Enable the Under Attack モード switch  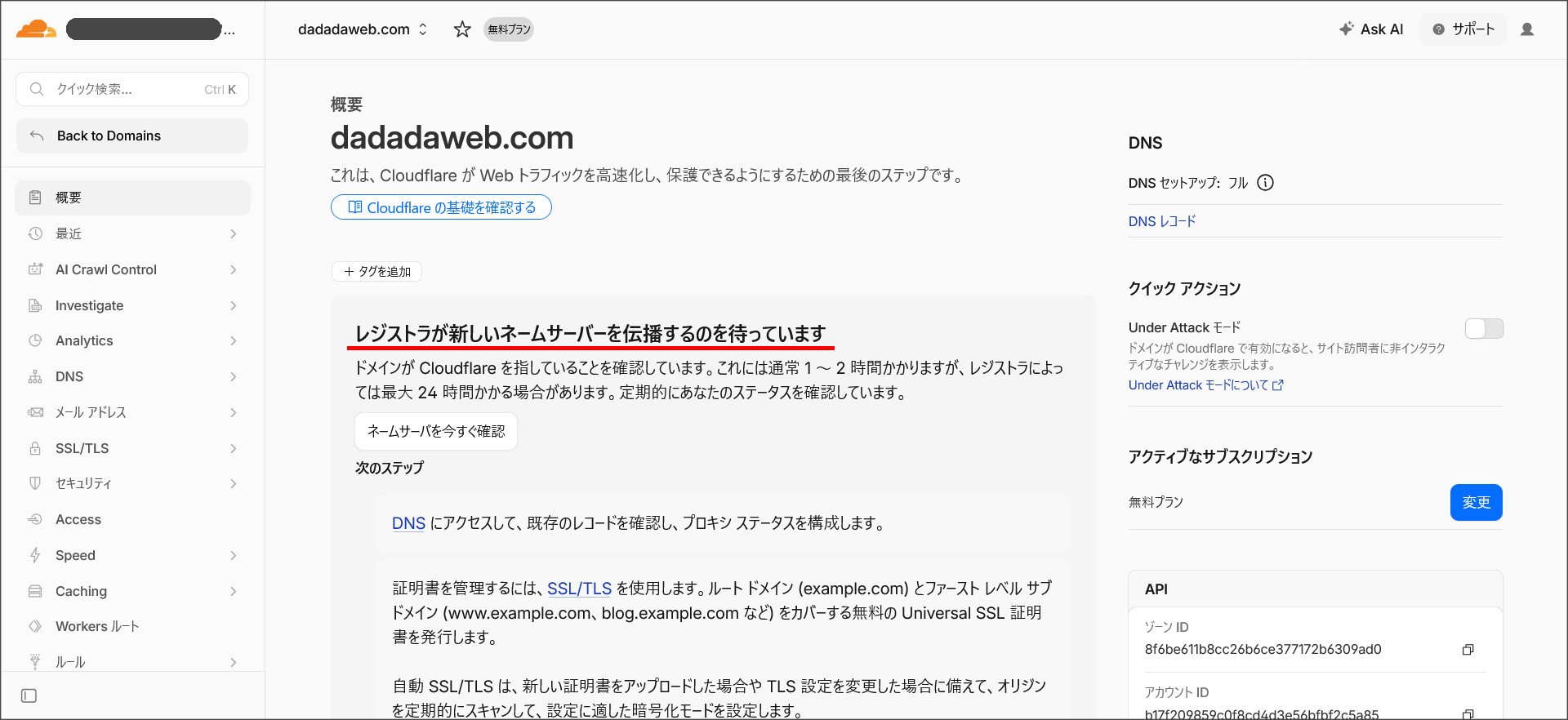pyautogui.click(x=1484, y=328)
